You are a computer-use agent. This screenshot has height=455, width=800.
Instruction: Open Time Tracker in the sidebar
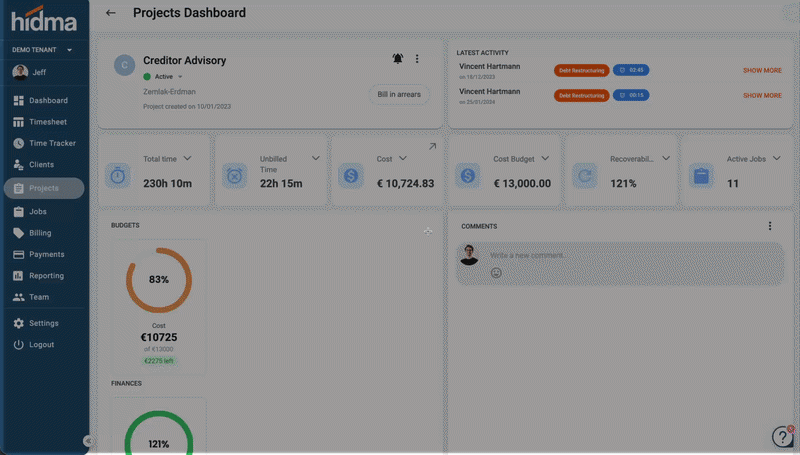tap(44, 143)
